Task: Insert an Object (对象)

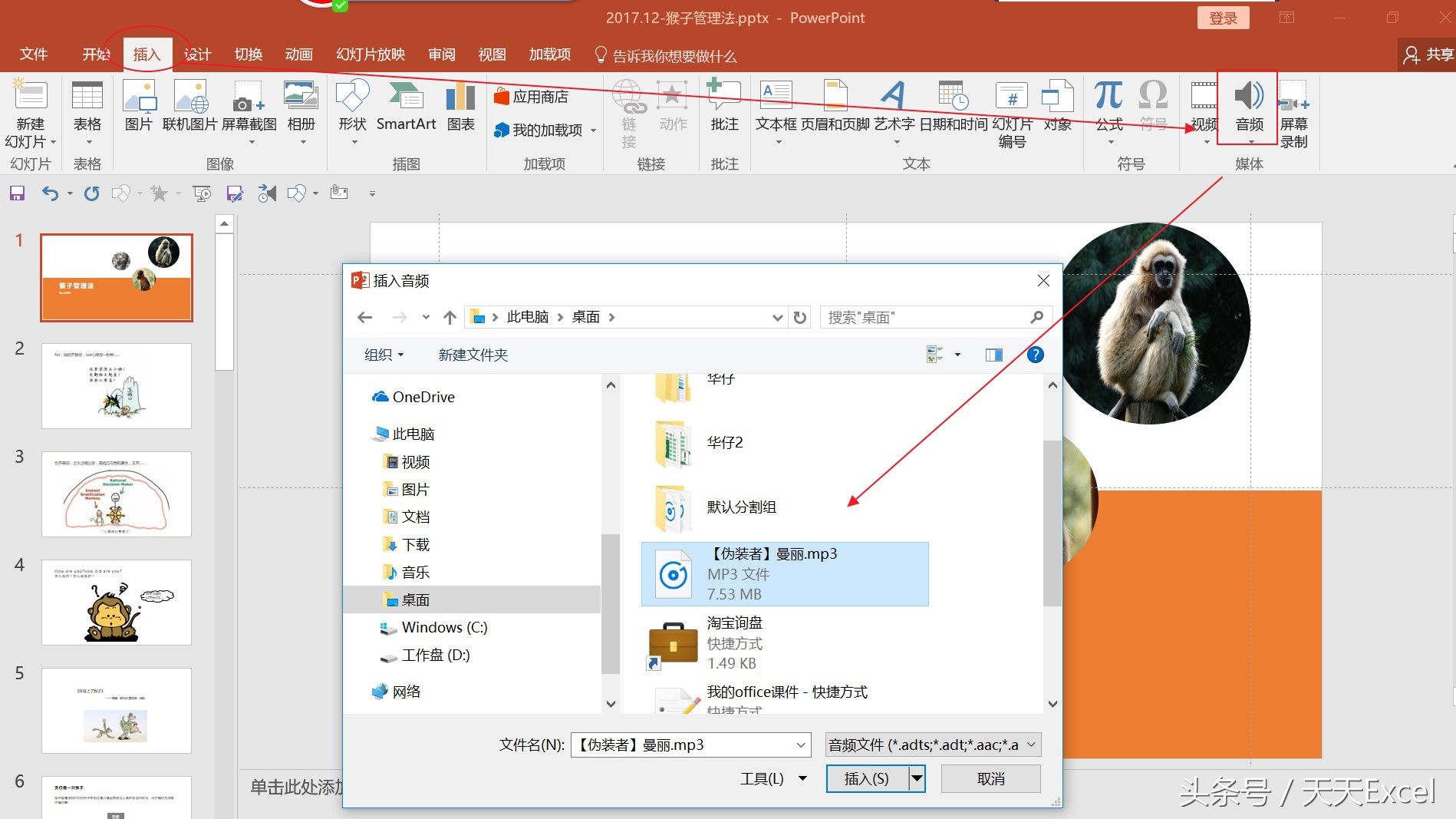Action: click(x=1057, y=106)
